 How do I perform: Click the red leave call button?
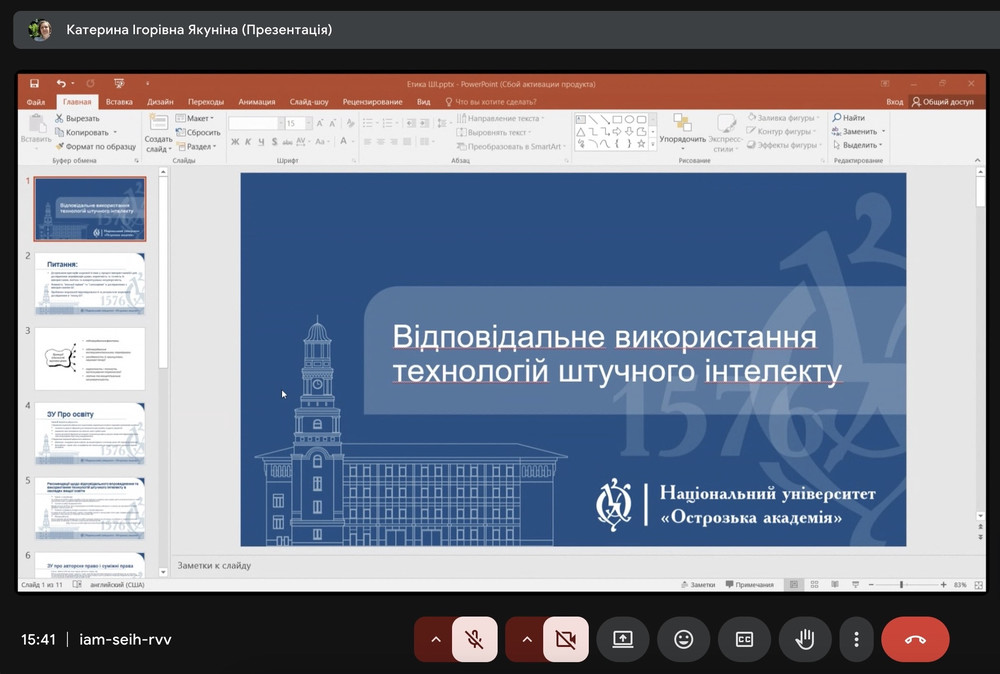point(915,639)
